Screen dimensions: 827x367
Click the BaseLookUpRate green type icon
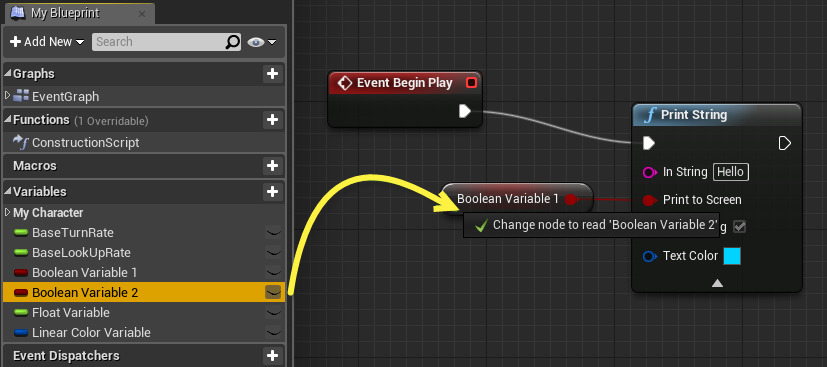(21, 253)
